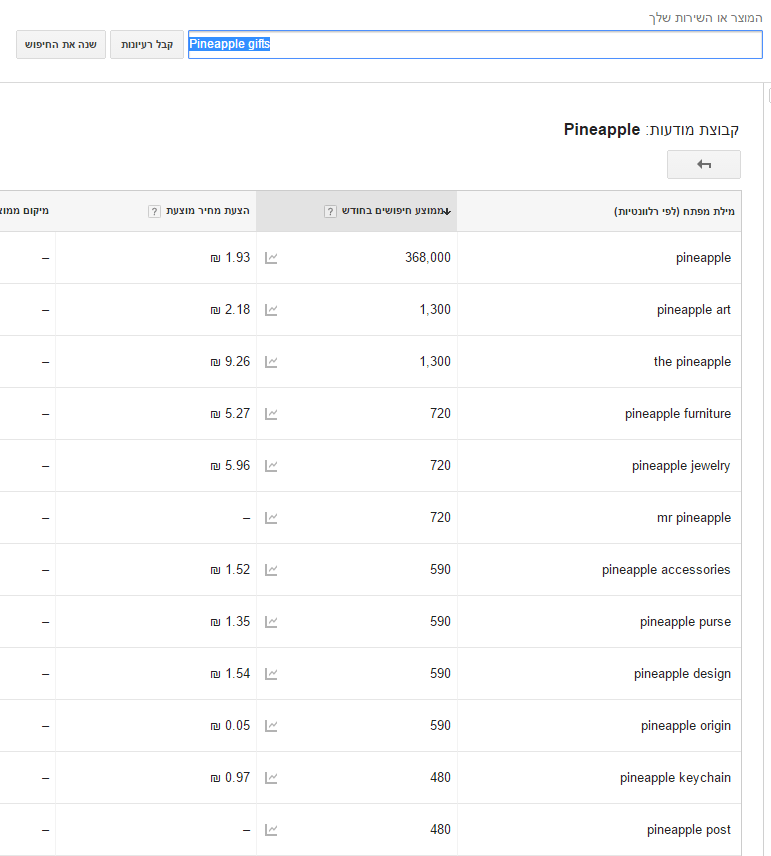Viewport: 771px width, 856px height.
Task: Sort by ממוצע חיפושים בחודש column header
Action: point(390,212)
